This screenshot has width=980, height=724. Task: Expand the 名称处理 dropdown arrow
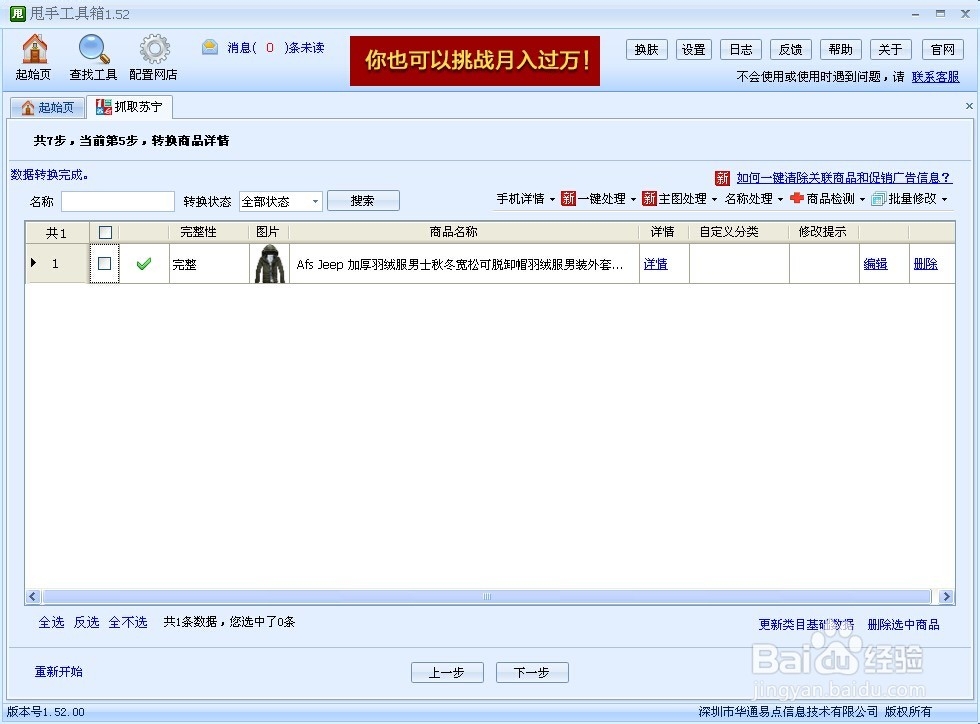(x=778, y=198)
